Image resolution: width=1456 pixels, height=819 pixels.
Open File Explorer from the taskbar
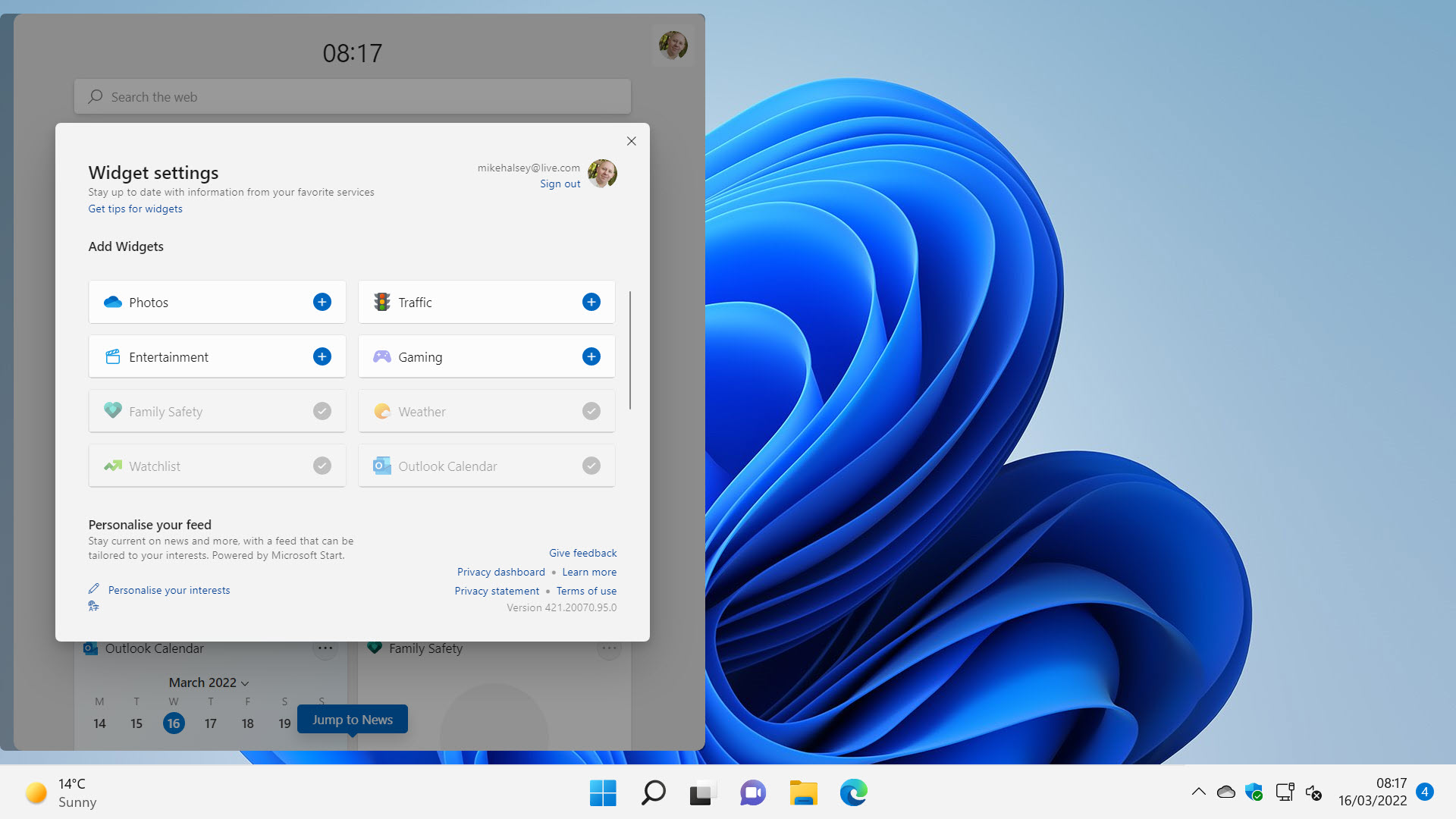click(803, 792)
